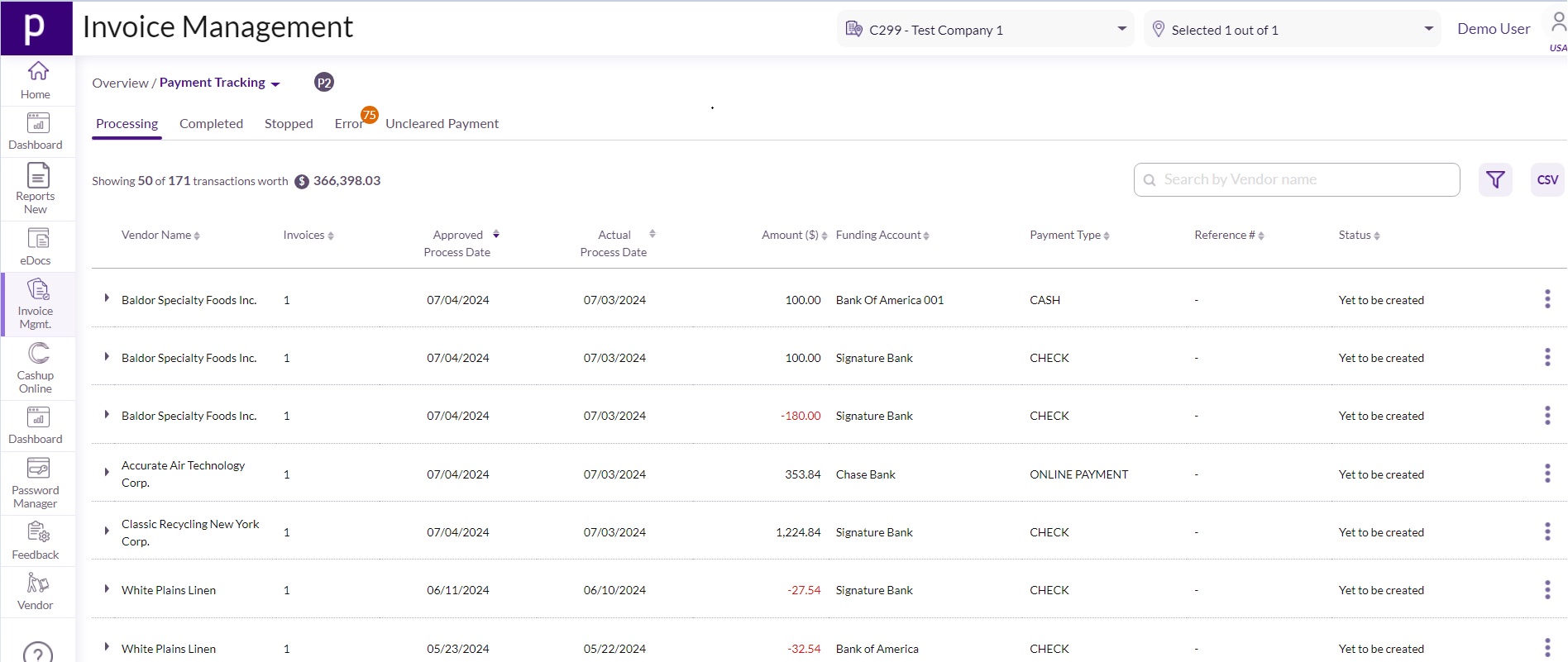Screen dimensions: 1568x662
Task: Click the Search by Vendor name field
Action: click(x=1305, y=179)
